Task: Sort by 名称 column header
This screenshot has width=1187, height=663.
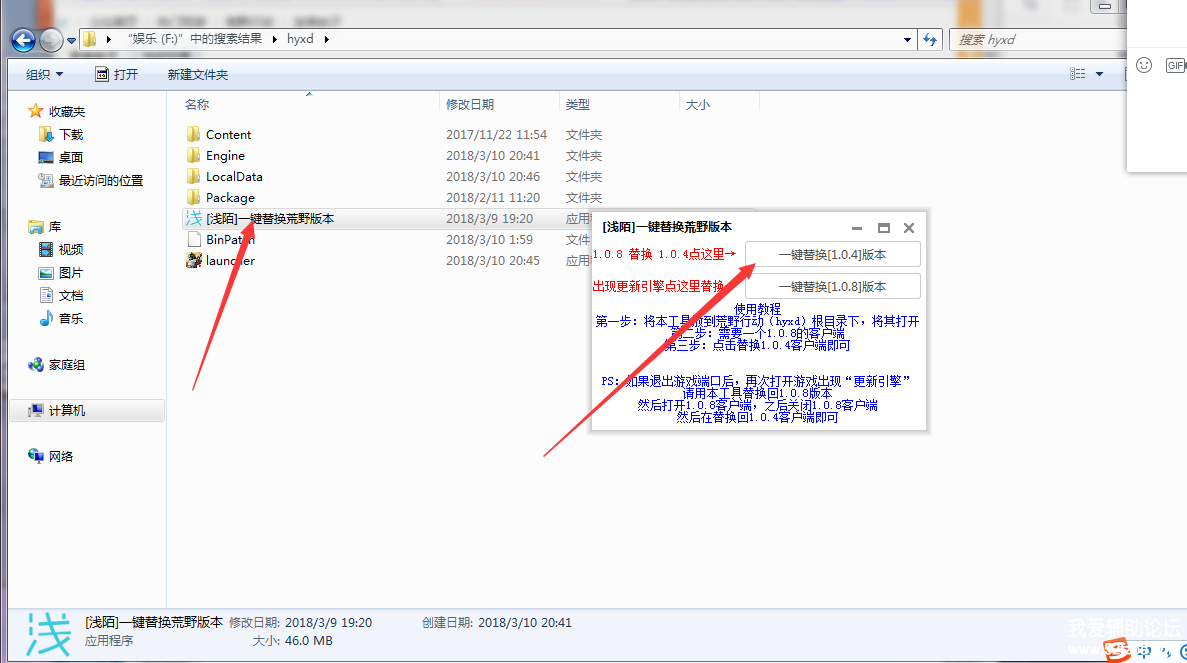Action: coord(197,104)
